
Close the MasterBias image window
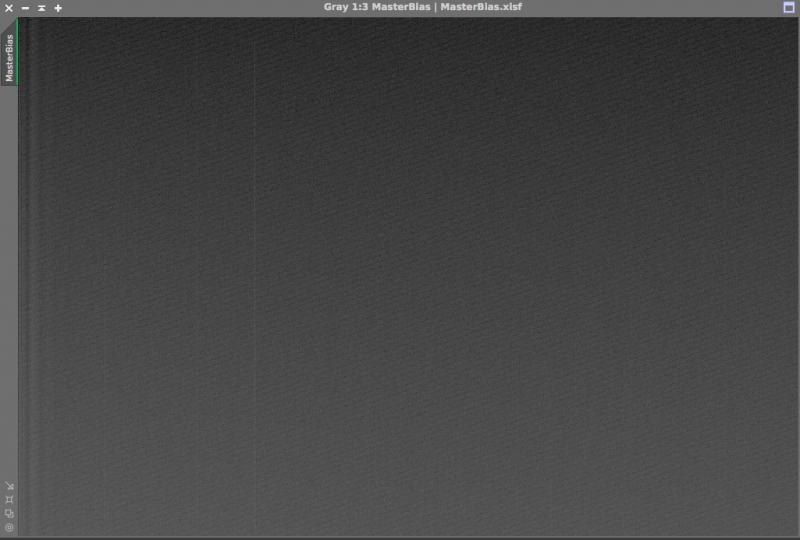coord(9,8)
